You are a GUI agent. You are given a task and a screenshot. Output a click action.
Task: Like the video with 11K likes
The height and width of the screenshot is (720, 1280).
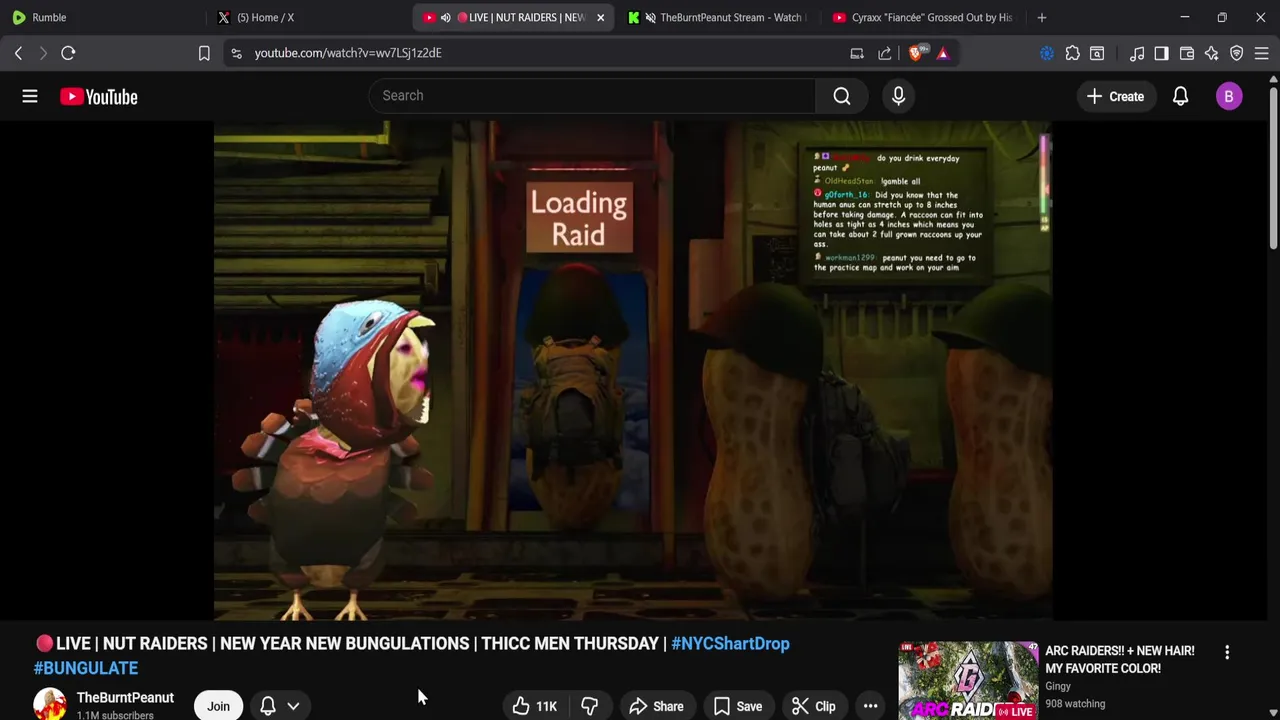(x=534, y=706)
